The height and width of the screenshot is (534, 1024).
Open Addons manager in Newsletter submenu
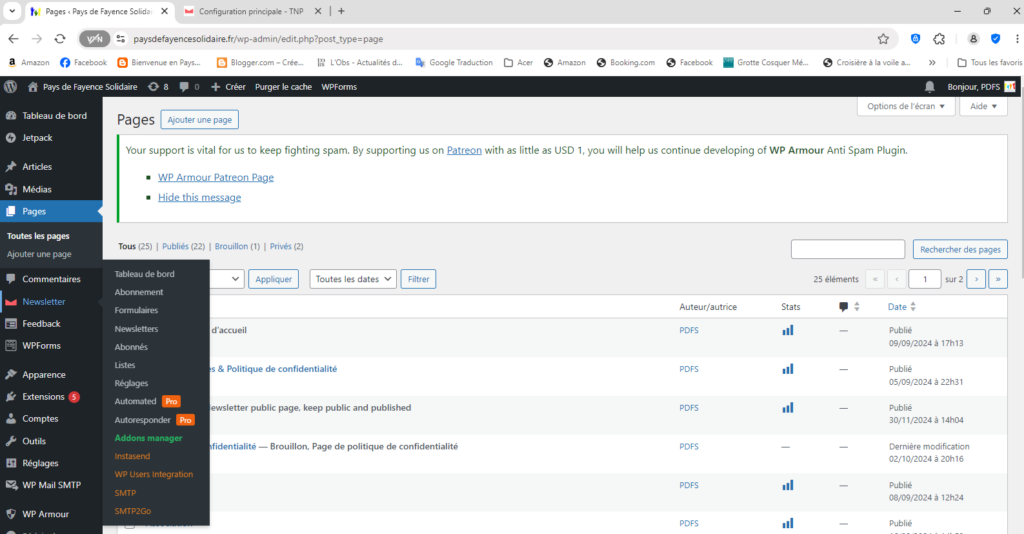coord(148,438)
